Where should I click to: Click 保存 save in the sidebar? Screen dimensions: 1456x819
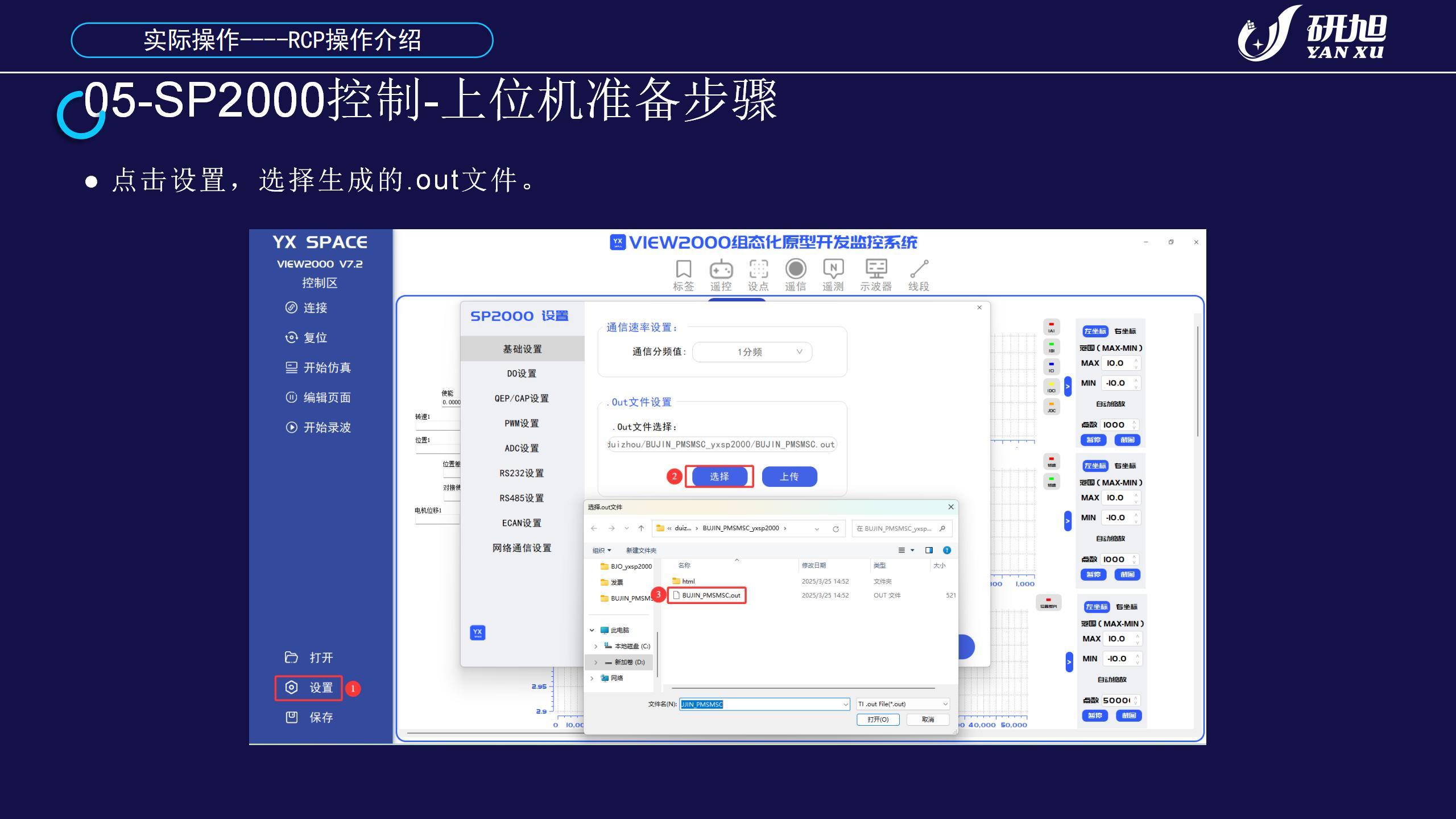click(x=309, y=717)
